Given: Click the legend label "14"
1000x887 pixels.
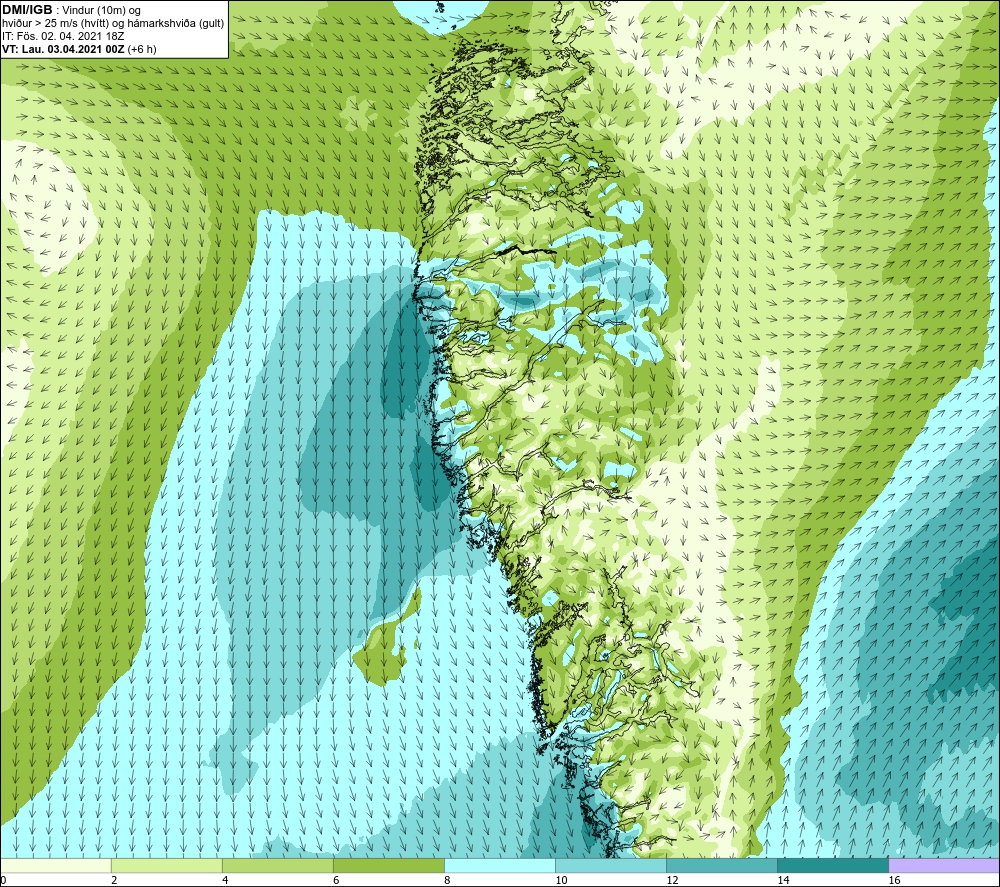Looking at the screenshot, I should (783, 880).
